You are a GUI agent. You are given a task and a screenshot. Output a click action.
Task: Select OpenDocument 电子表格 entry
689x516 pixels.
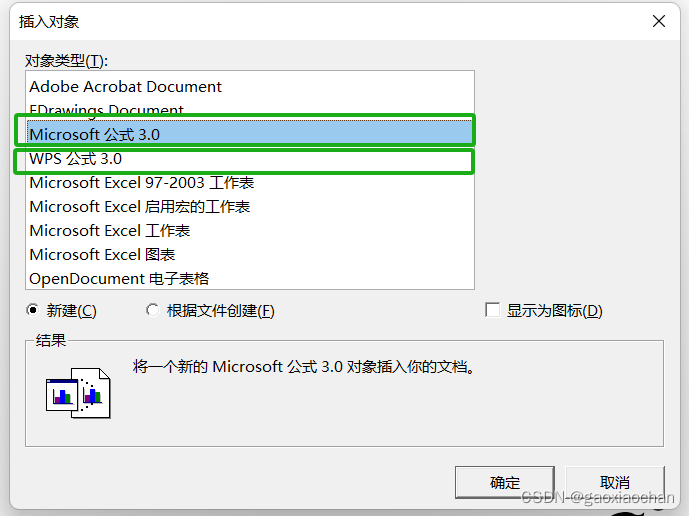pyautogui.click(x=250, y=278)
